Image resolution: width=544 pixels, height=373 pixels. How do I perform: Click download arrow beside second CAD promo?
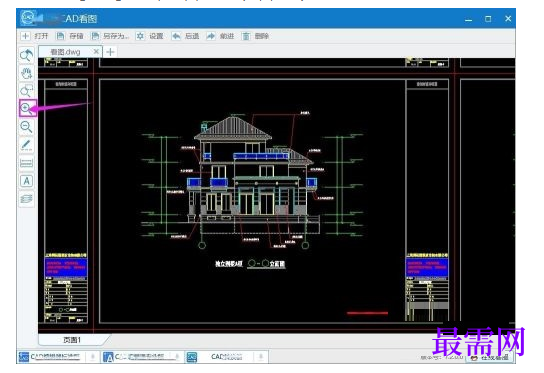pyautogui.click(x=177, y=356)
